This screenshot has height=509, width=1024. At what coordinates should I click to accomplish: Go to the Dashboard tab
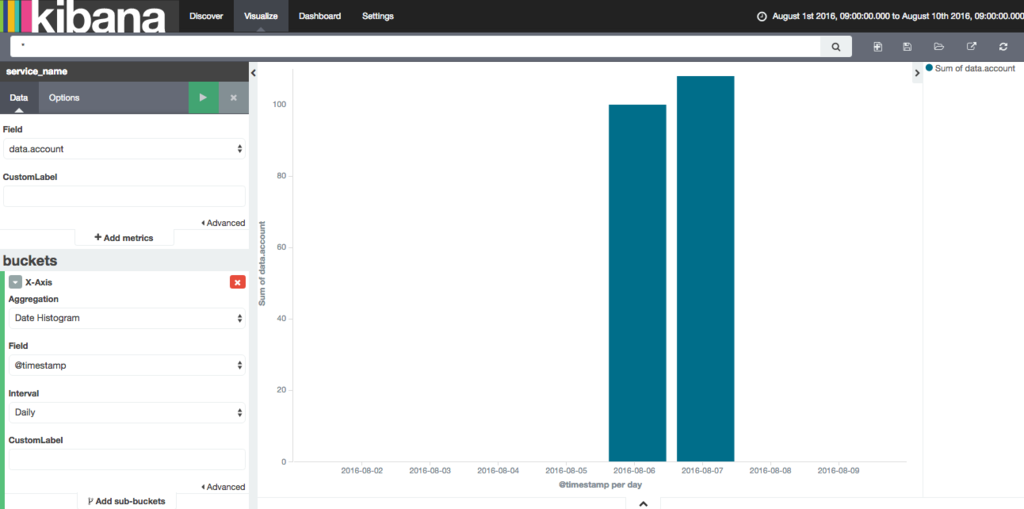tap(320, 16)
